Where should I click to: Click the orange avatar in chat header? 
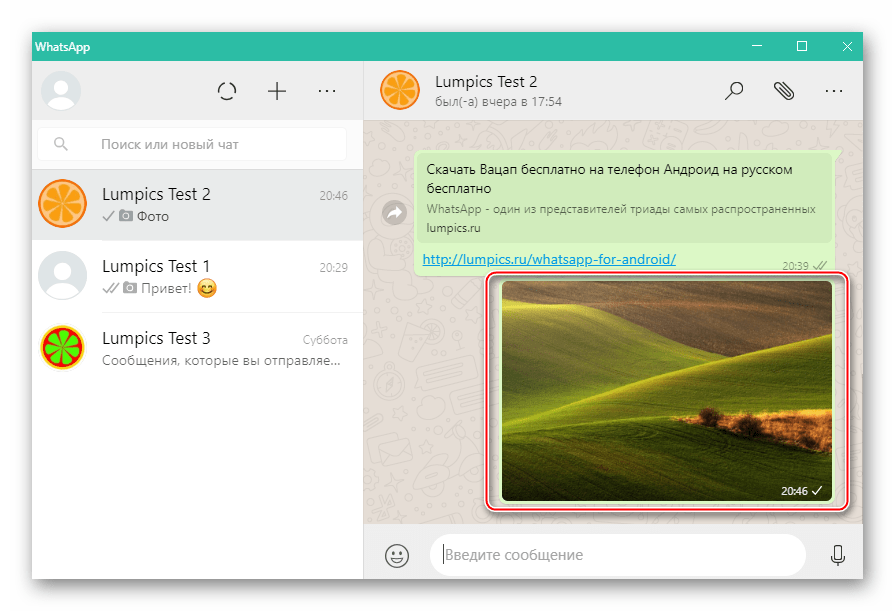(399, 91)
